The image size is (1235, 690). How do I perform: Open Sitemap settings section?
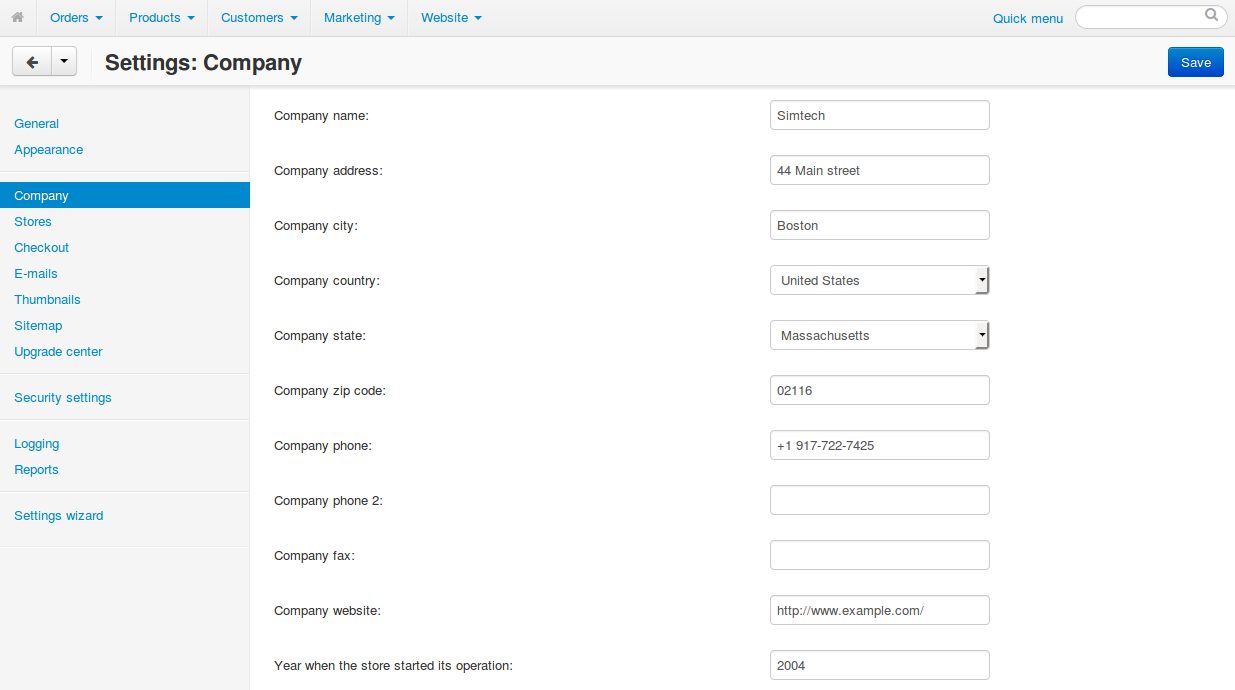(38, 326)
